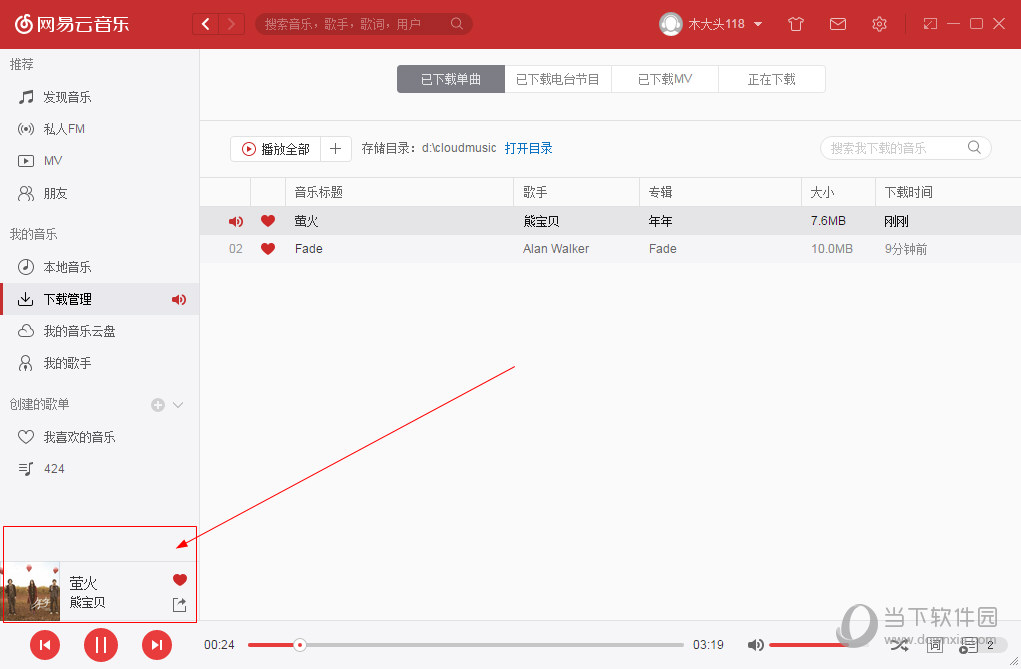Expand the 创建的歌单 section chevron
The width and height of the screenshot is (1021, 669).
click(177, 404)
